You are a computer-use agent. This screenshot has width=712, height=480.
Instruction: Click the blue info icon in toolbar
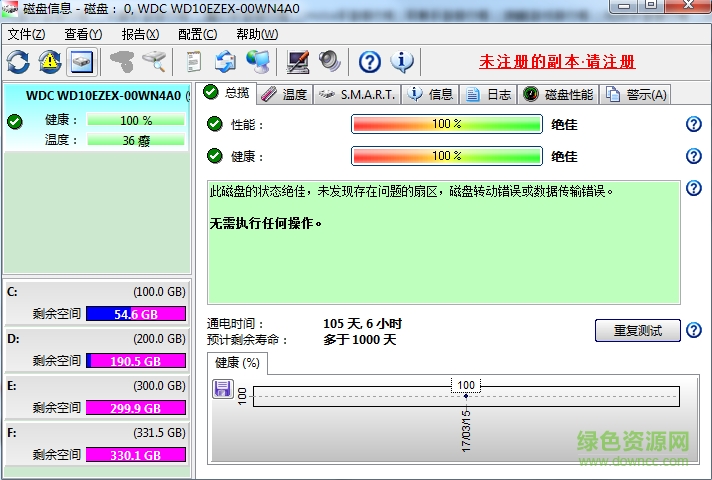click(x=402, y=62)
